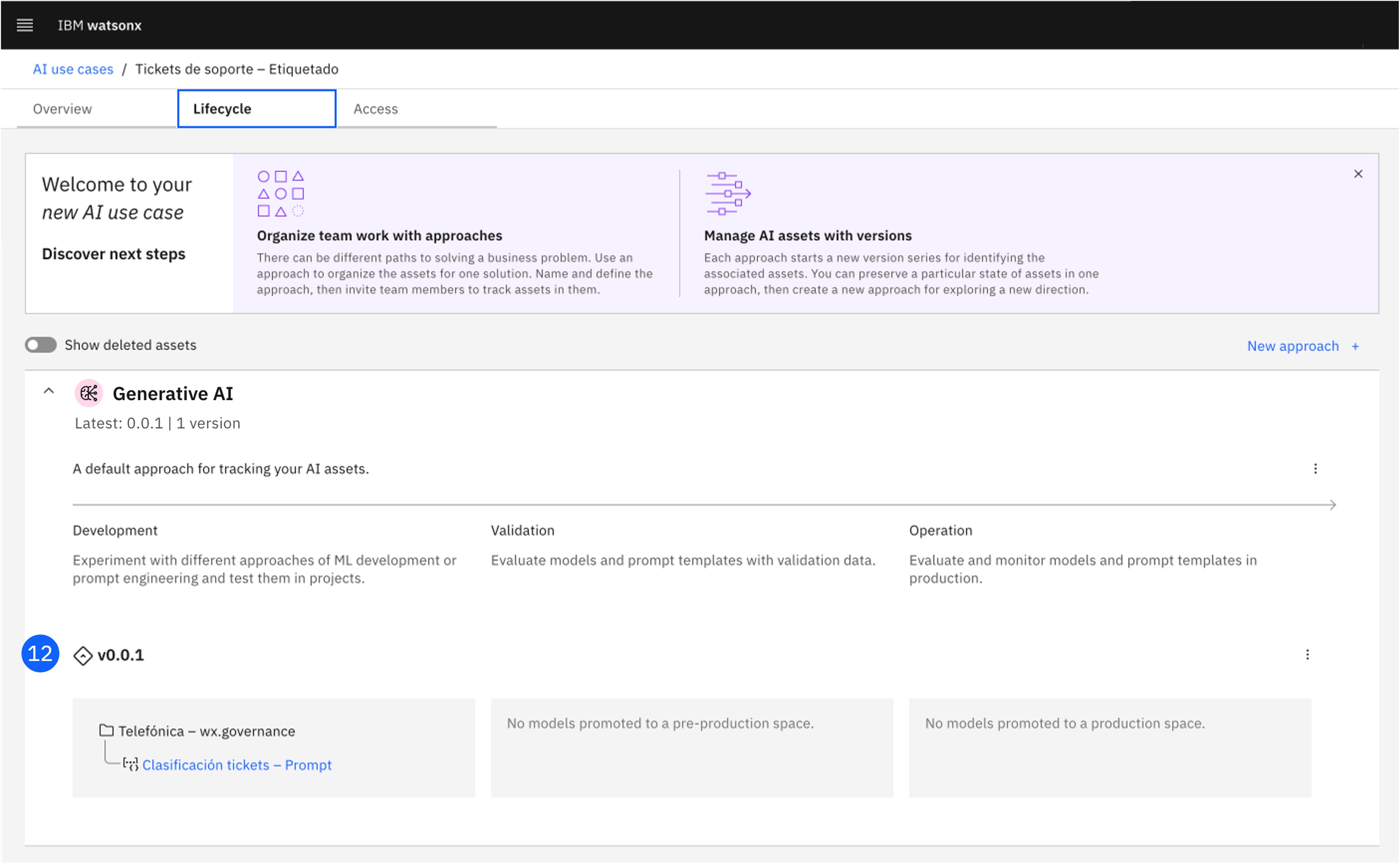
Task: Collapse the Generative AI approach section
Action: (x=48, y=392)
